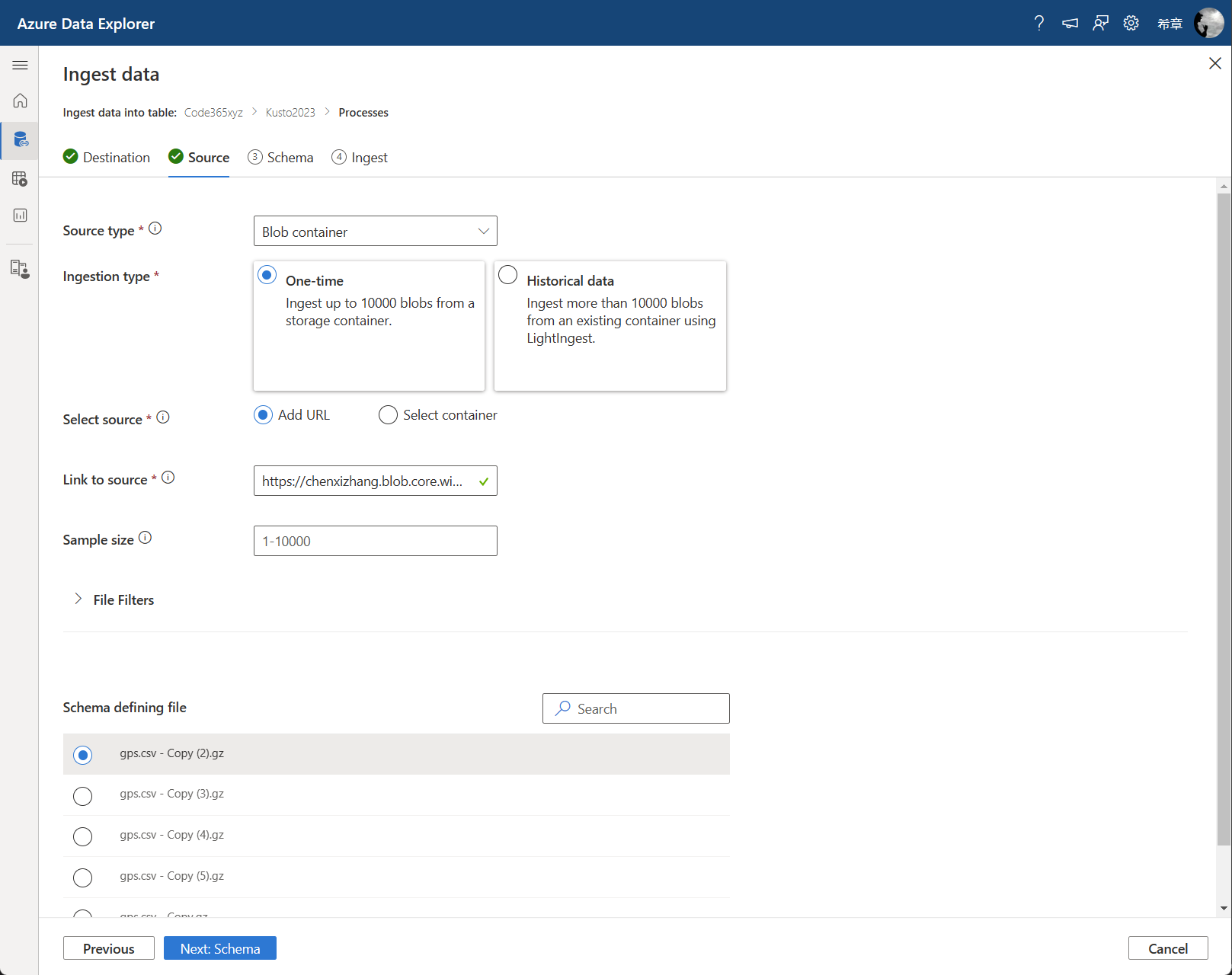Click the user profile avatar
Screen dimensions: 1232x975
tap(1208, 23)
